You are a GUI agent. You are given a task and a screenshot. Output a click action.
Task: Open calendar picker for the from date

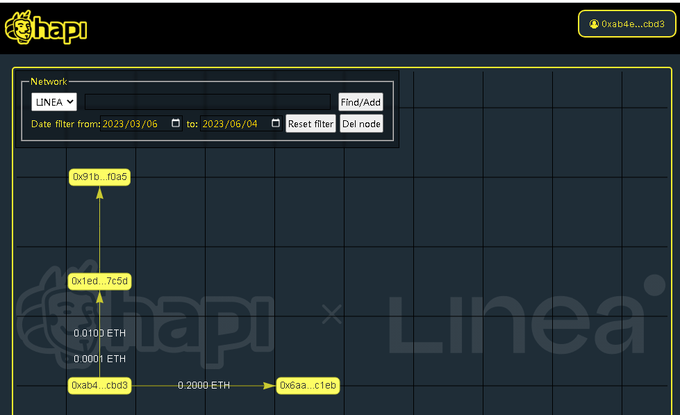175,123
